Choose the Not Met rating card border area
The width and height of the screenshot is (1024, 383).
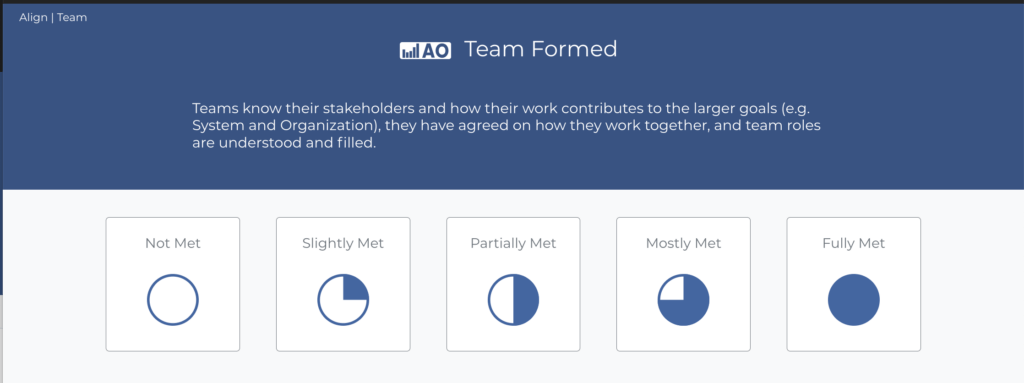coord(173,284)
